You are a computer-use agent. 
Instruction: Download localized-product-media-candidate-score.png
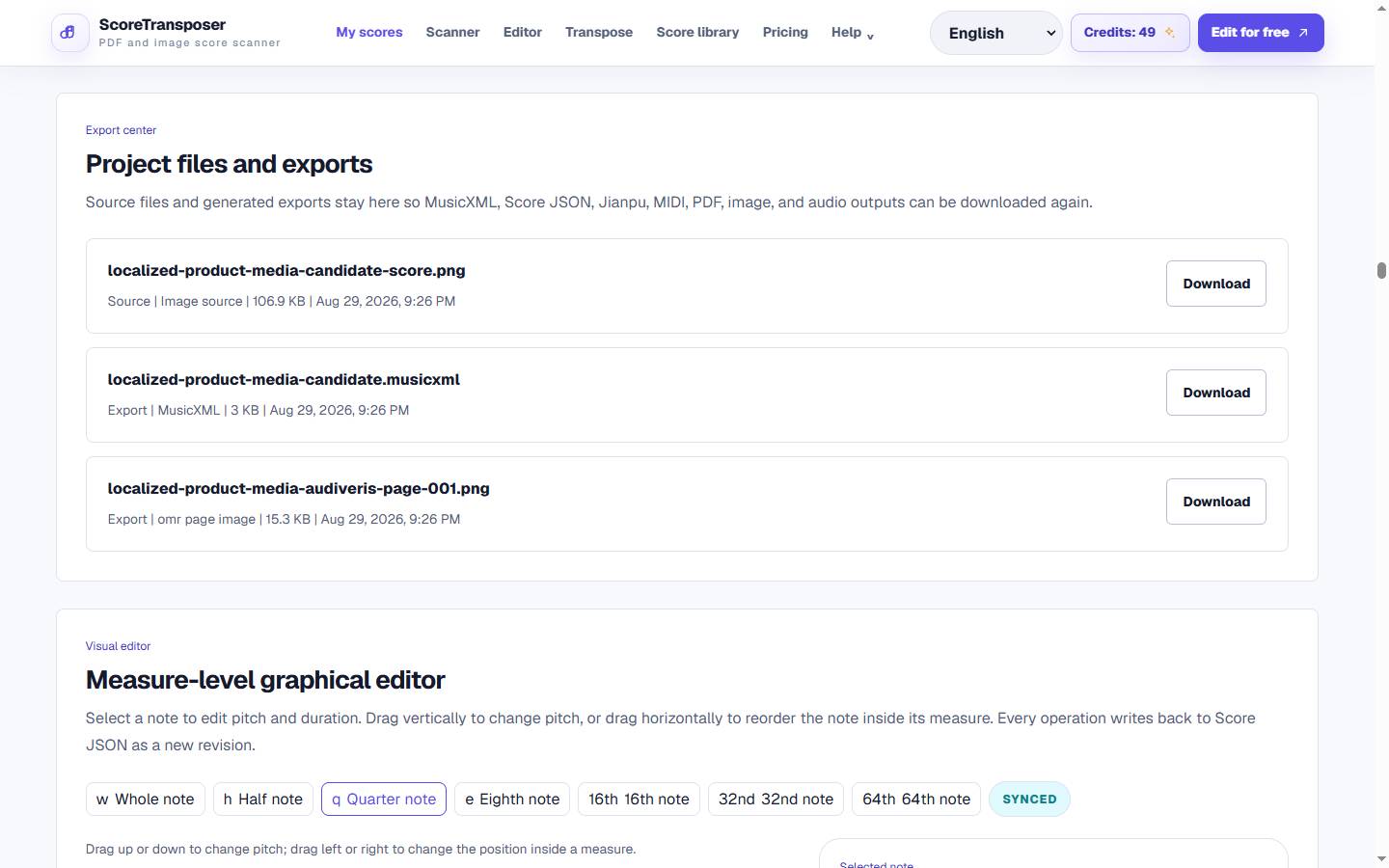tap(1215, 284)
